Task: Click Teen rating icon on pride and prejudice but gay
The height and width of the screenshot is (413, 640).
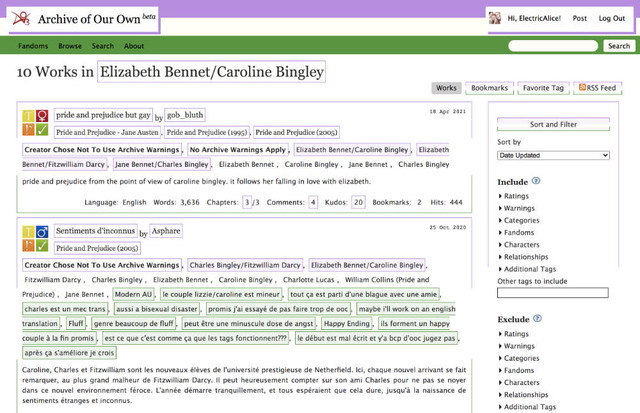Action: point(28,115)
